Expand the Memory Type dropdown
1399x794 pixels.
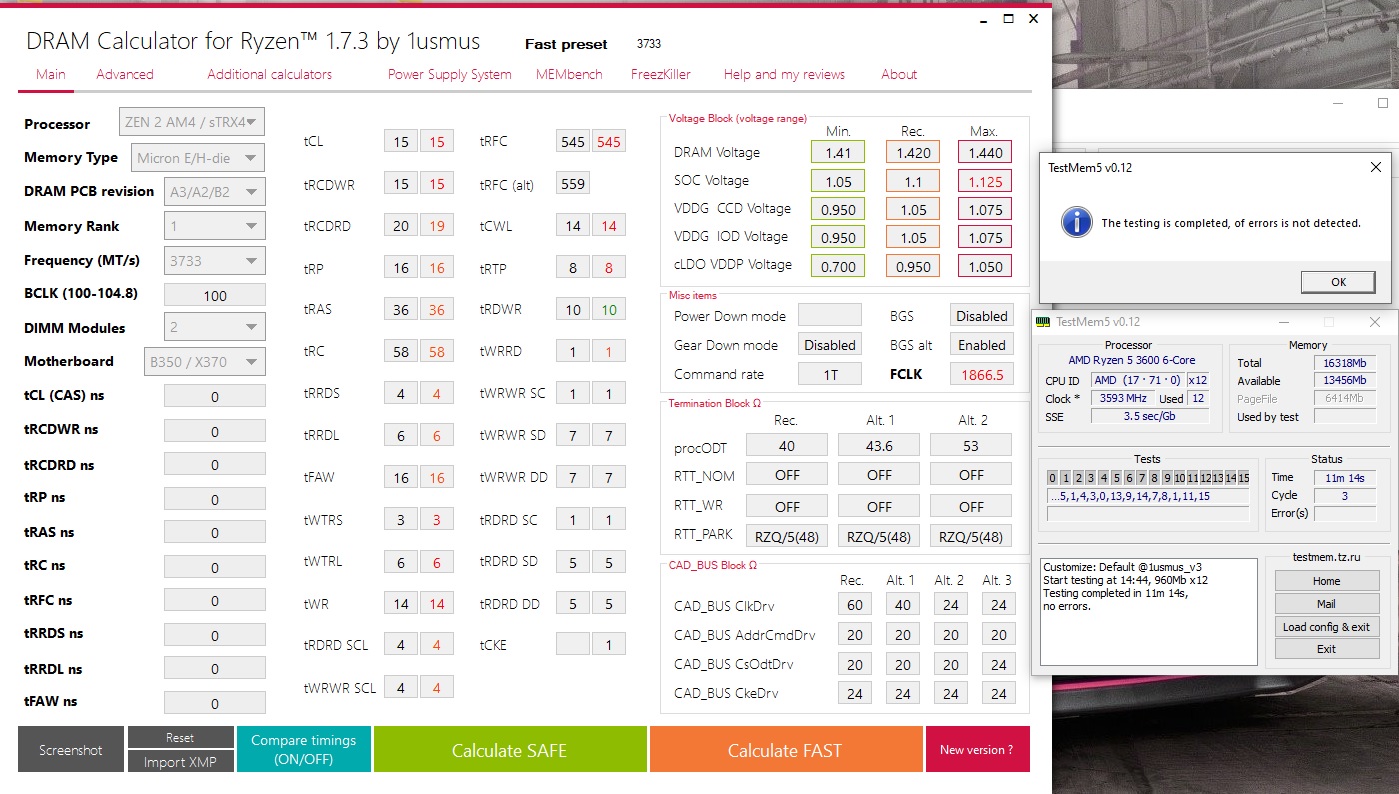(x=198, y=158)
